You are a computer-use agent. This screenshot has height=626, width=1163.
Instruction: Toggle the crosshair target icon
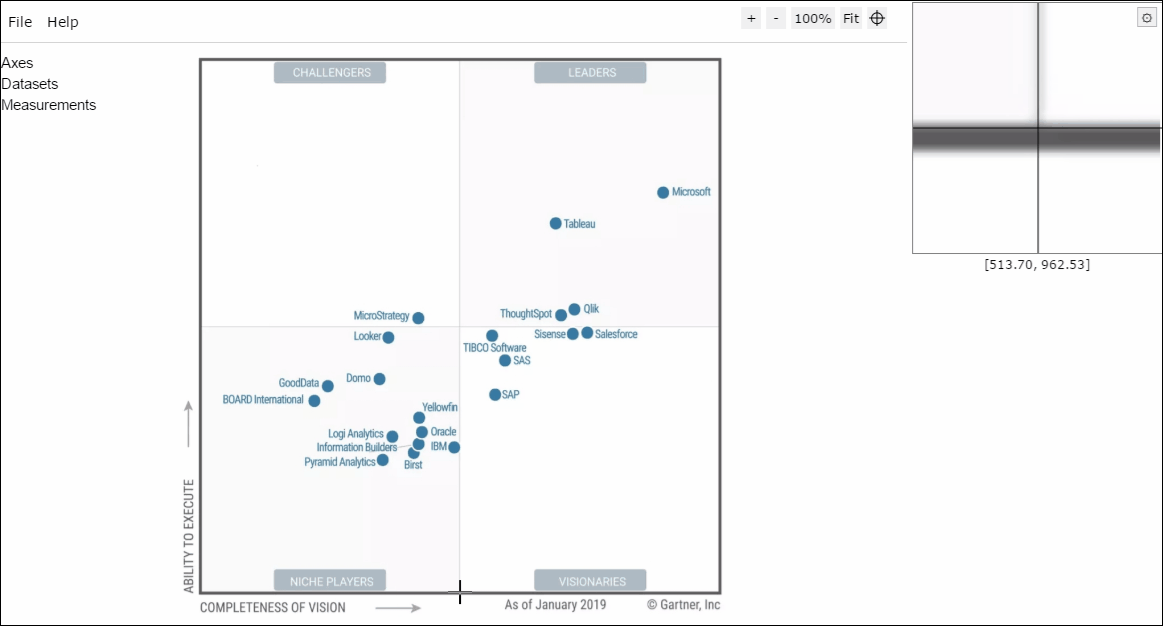pos(877,19)
